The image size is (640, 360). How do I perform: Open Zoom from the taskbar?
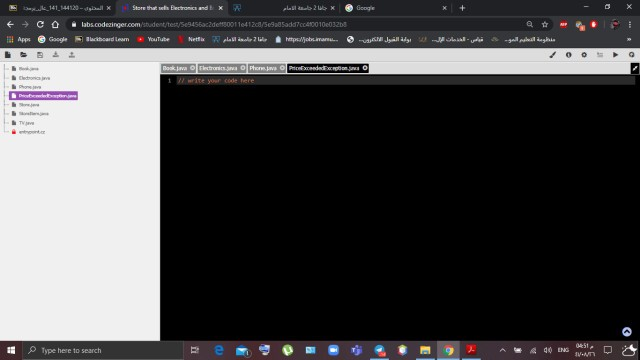pyautogui.click(x=333, y=350)
